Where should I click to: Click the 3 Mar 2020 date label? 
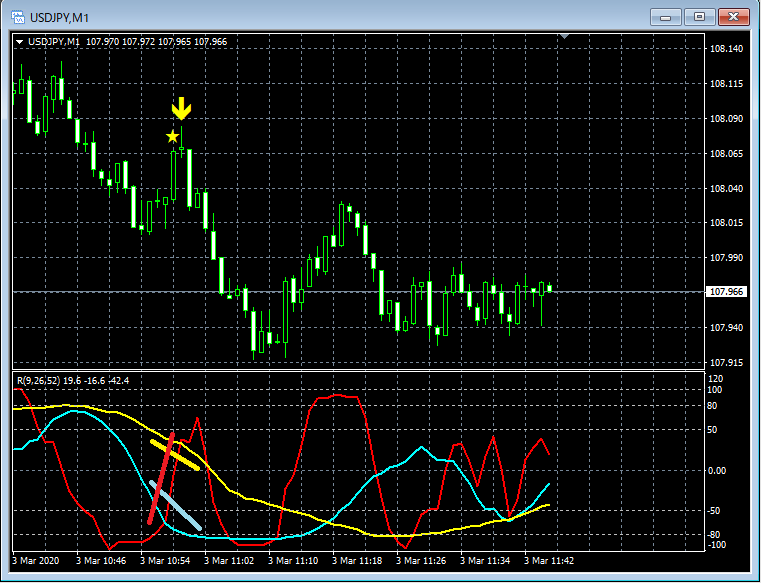pos(35,561)
